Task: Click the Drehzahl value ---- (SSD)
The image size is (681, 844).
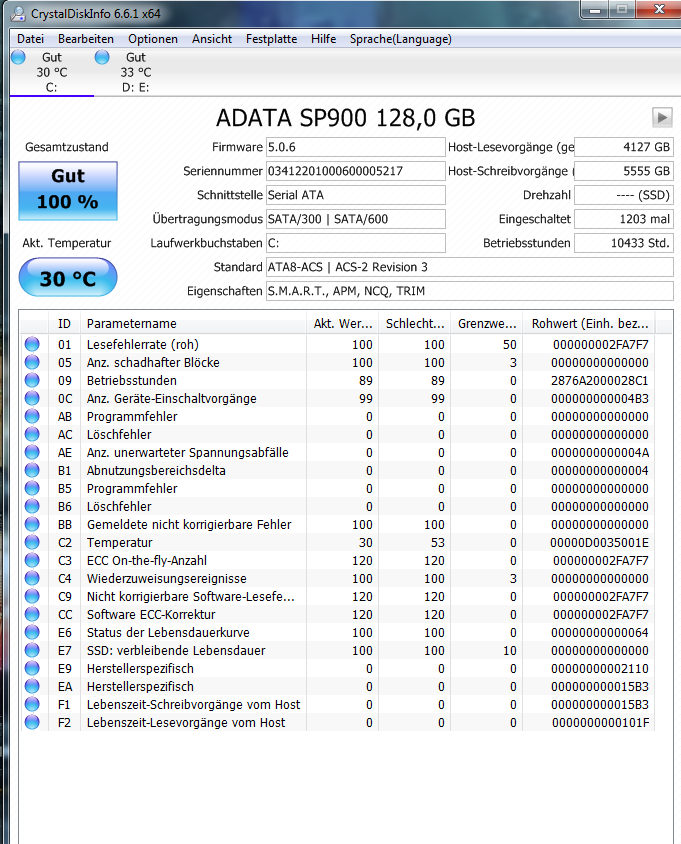Action: pos(623,195)
